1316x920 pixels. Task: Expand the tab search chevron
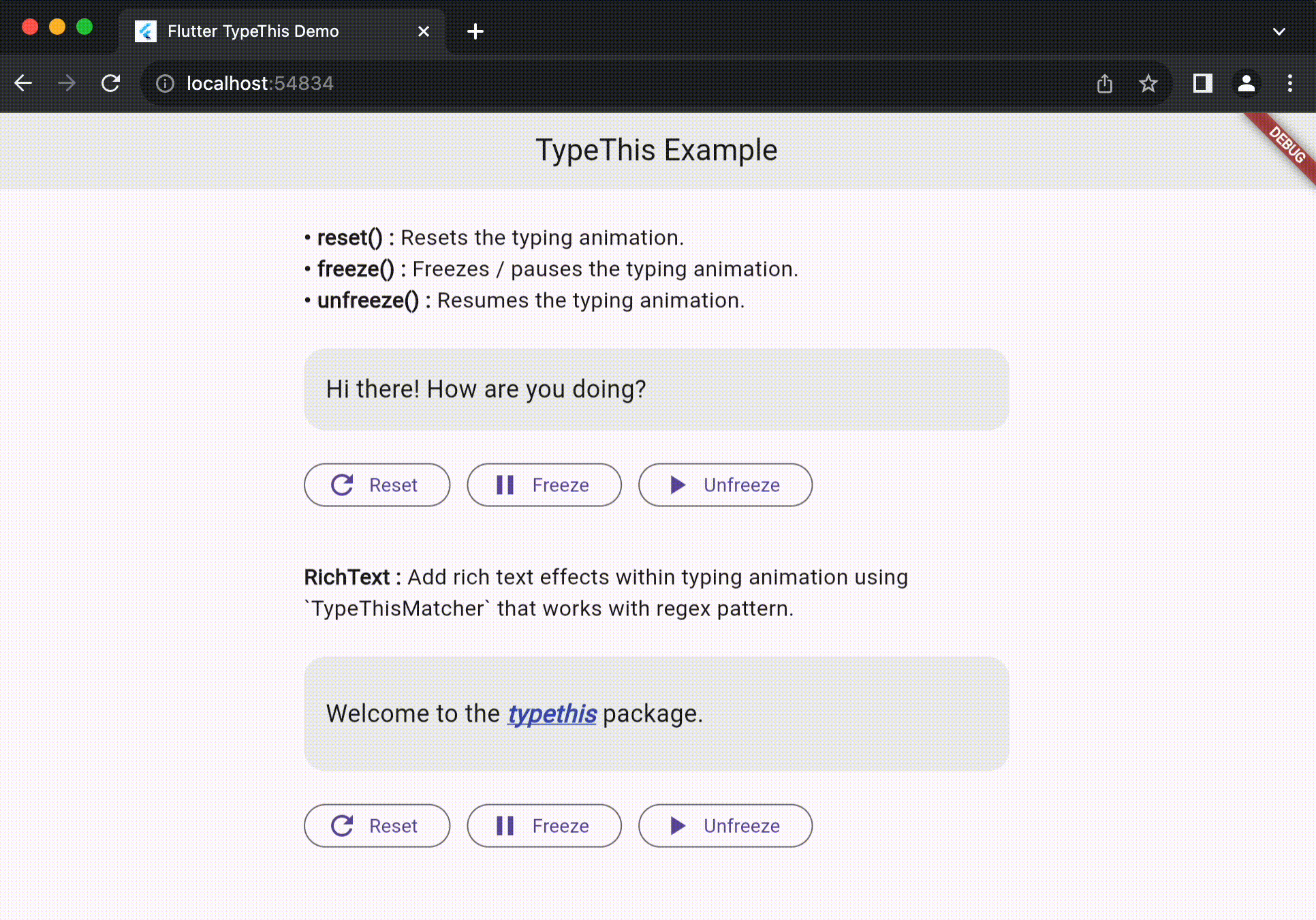pyautogui.click(x=1279, y=31)
